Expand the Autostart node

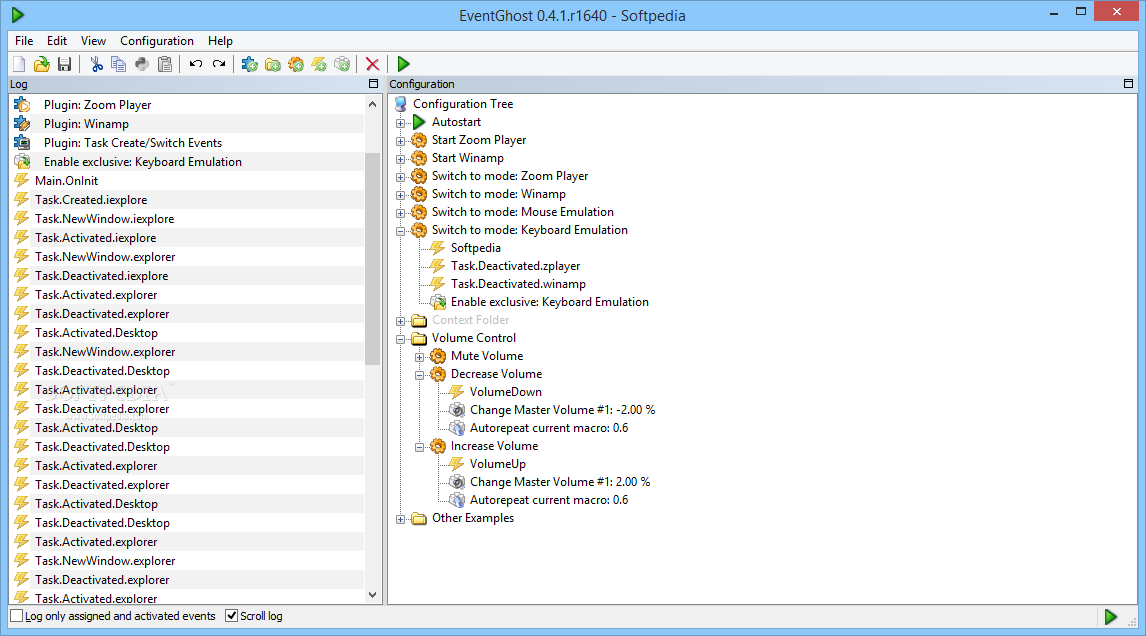point(401,123)
